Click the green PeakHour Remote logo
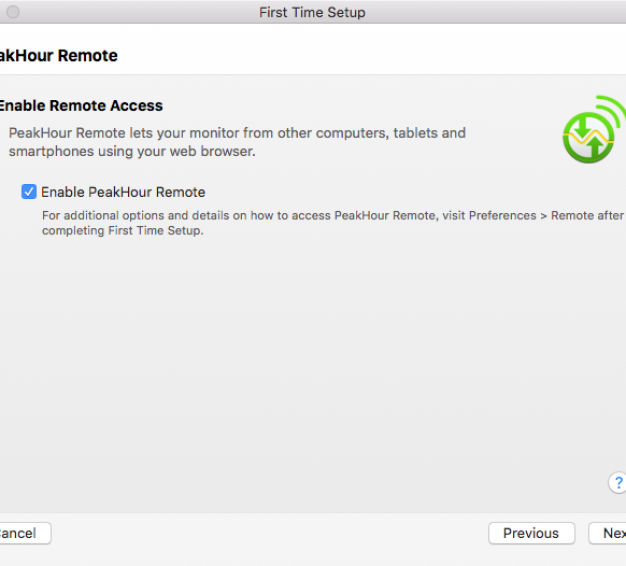 point(594,129)
